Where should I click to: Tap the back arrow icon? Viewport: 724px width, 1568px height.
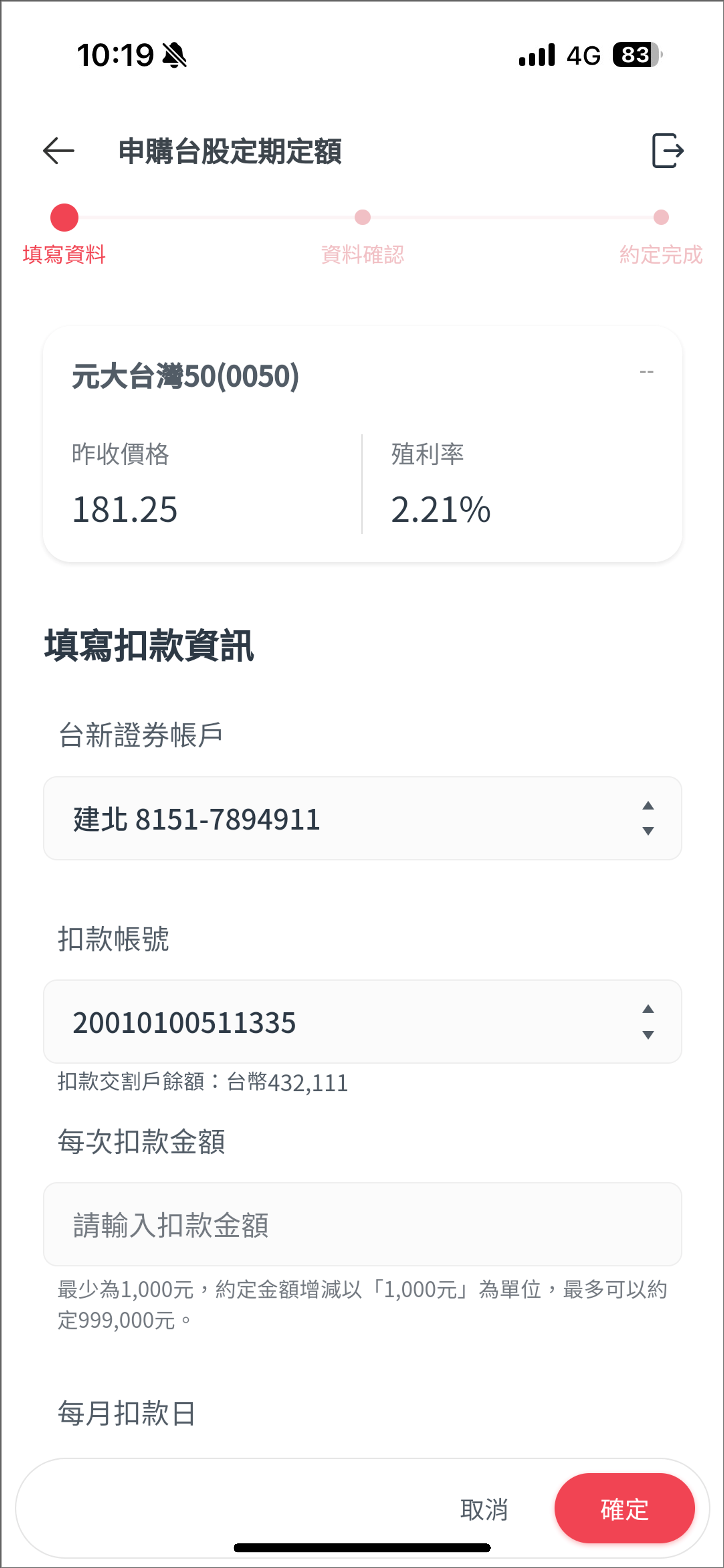click(x=58, y=151)
